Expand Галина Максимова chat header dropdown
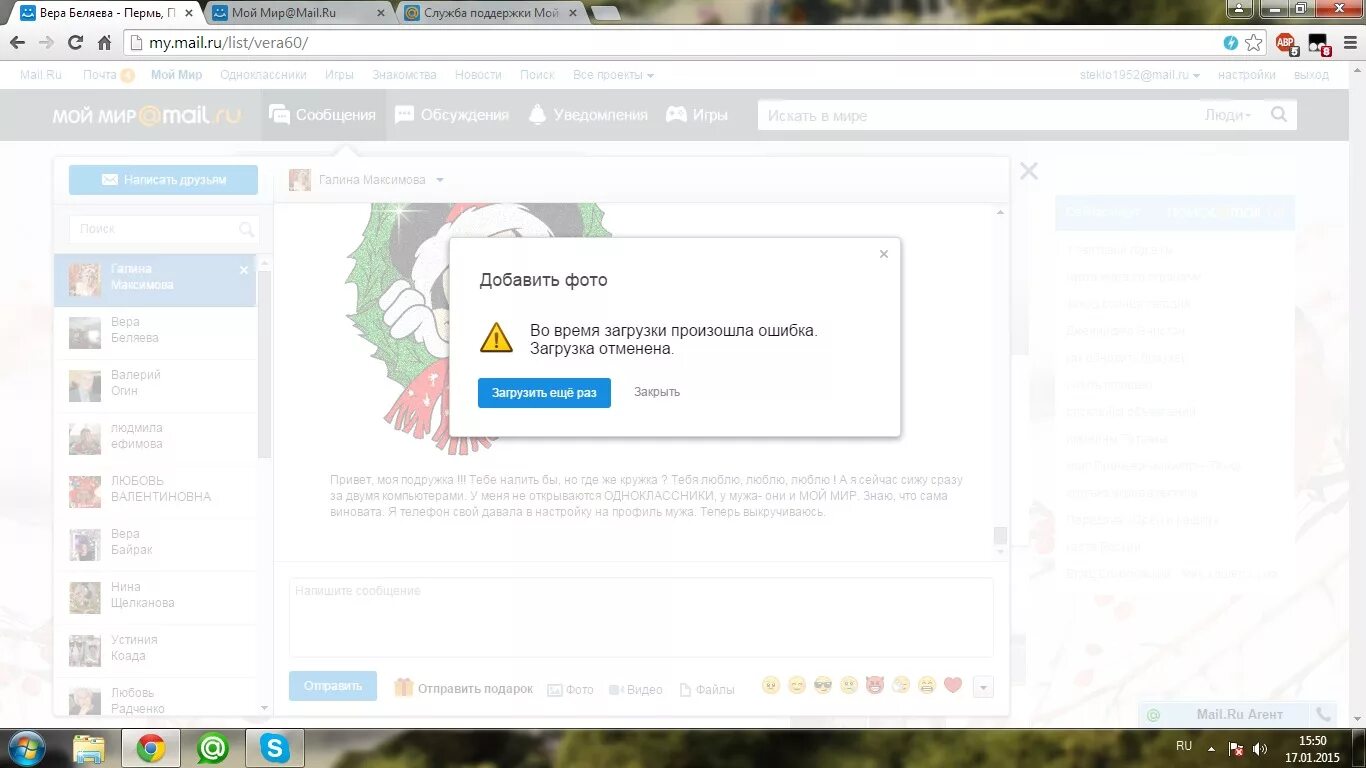This screenshot has width=1366, height=768. pos(440,181)
